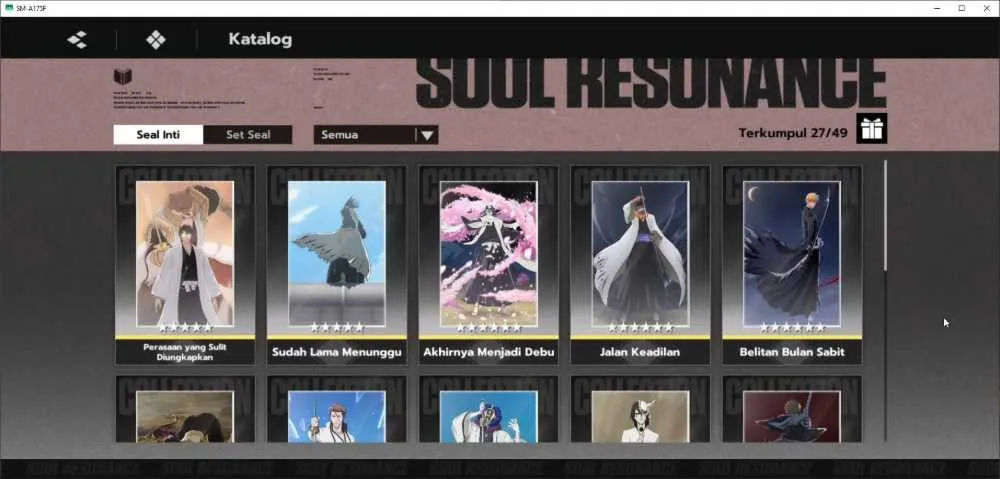Click the Katalog page title
The height and width of the screenshot is (479, 1000).
click(x=260, y=40)
